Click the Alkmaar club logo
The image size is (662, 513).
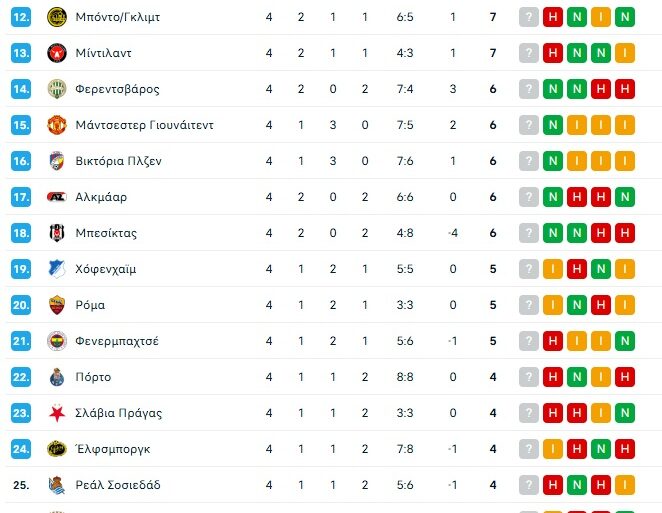(56, 197)
